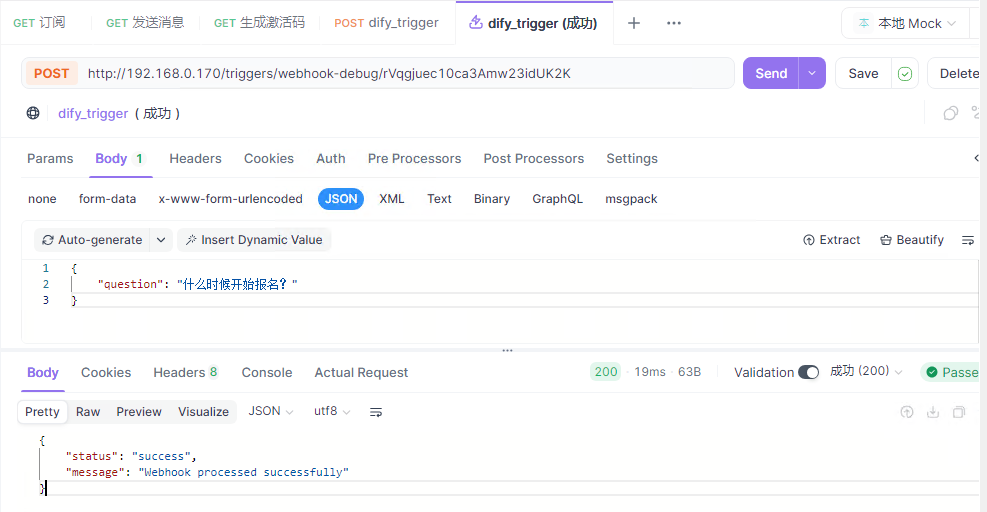Image resolution: width=987 pixels, height=512 pixels.
Task: Delete the request
Action: [x=958, y=74]
